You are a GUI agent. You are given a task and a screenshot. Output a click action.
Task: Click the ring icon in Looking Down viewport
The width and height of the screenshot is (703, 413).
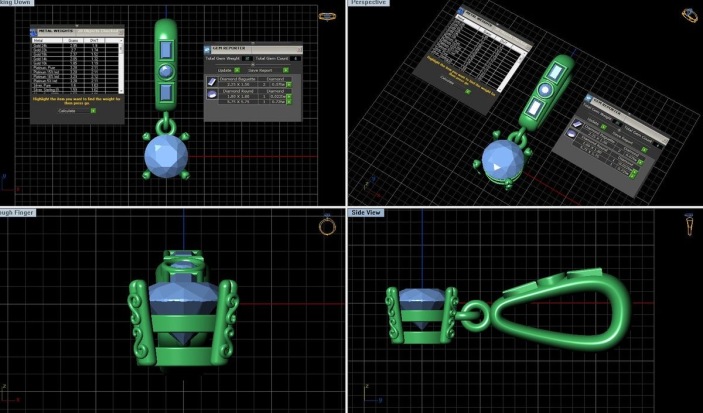click(x=326, y=15)
